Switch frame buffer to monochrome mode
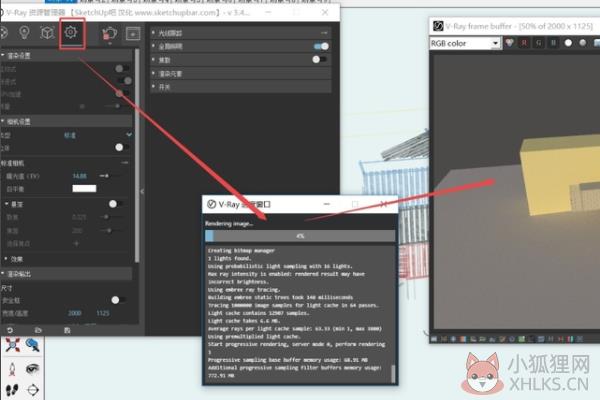Viewport: 600px width, 400px height. click(583, 43)
